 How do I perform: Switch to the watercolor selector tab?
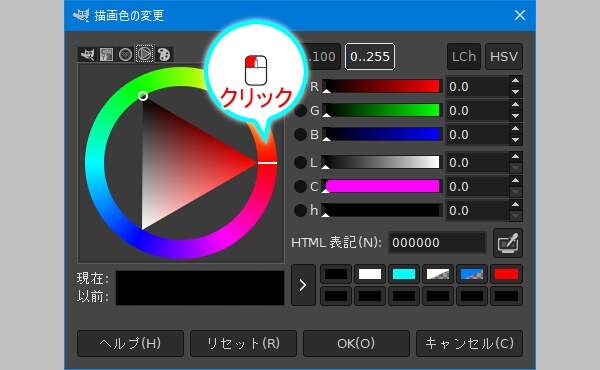click(x=125, y=54)
